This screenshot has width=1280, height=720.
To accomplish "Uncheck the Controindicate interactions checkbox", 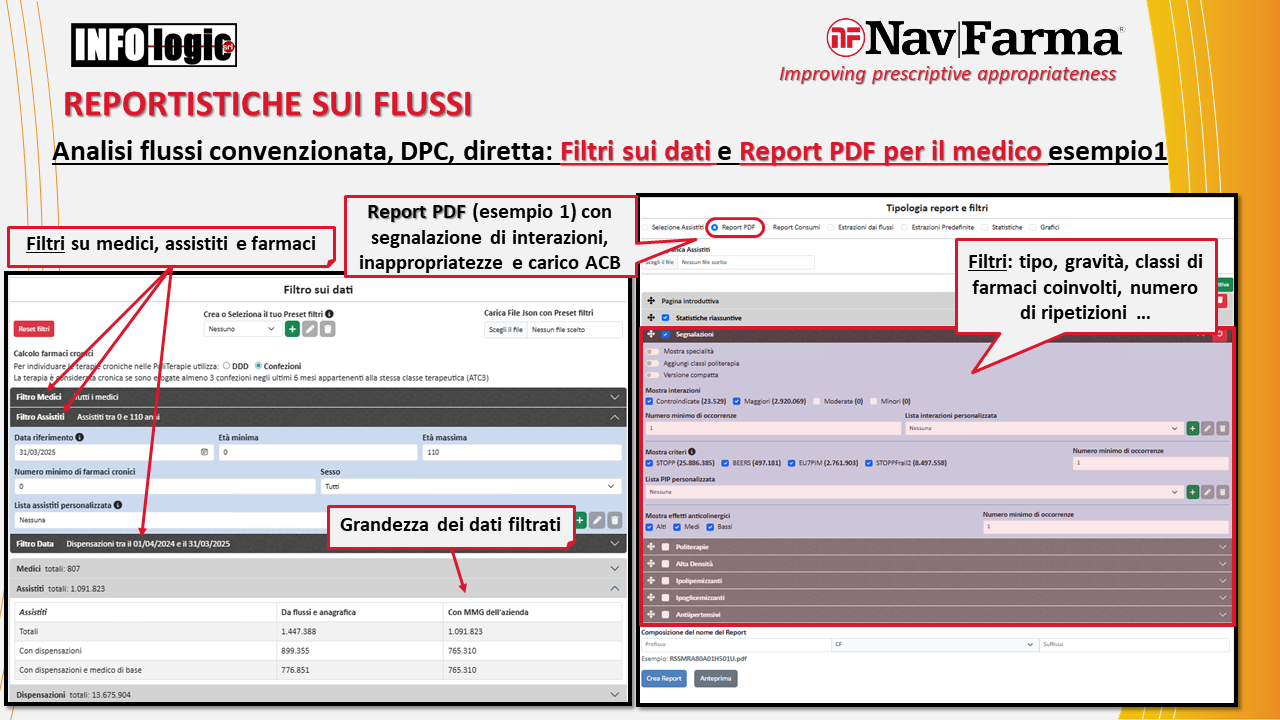I will tap(650, 401).
